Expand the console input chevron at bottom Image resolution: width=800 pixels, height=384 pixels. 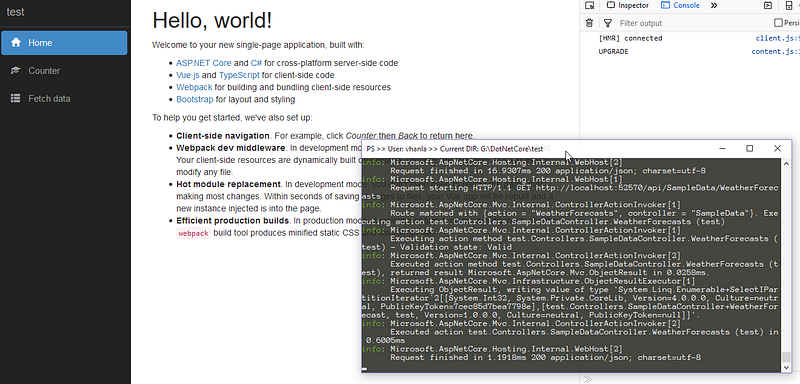click(x=587, y=379)
